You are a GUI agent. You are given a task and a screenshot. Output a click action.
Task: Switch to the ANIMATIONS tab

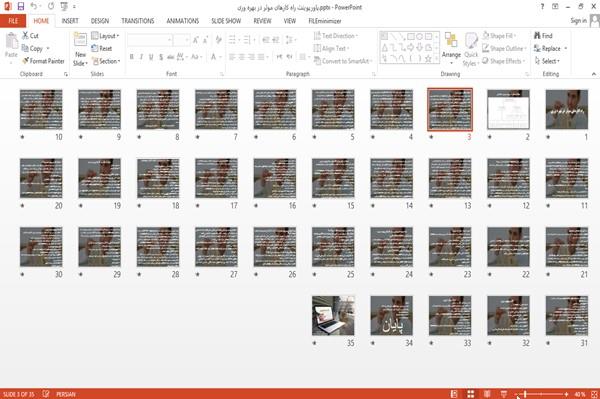183,21
